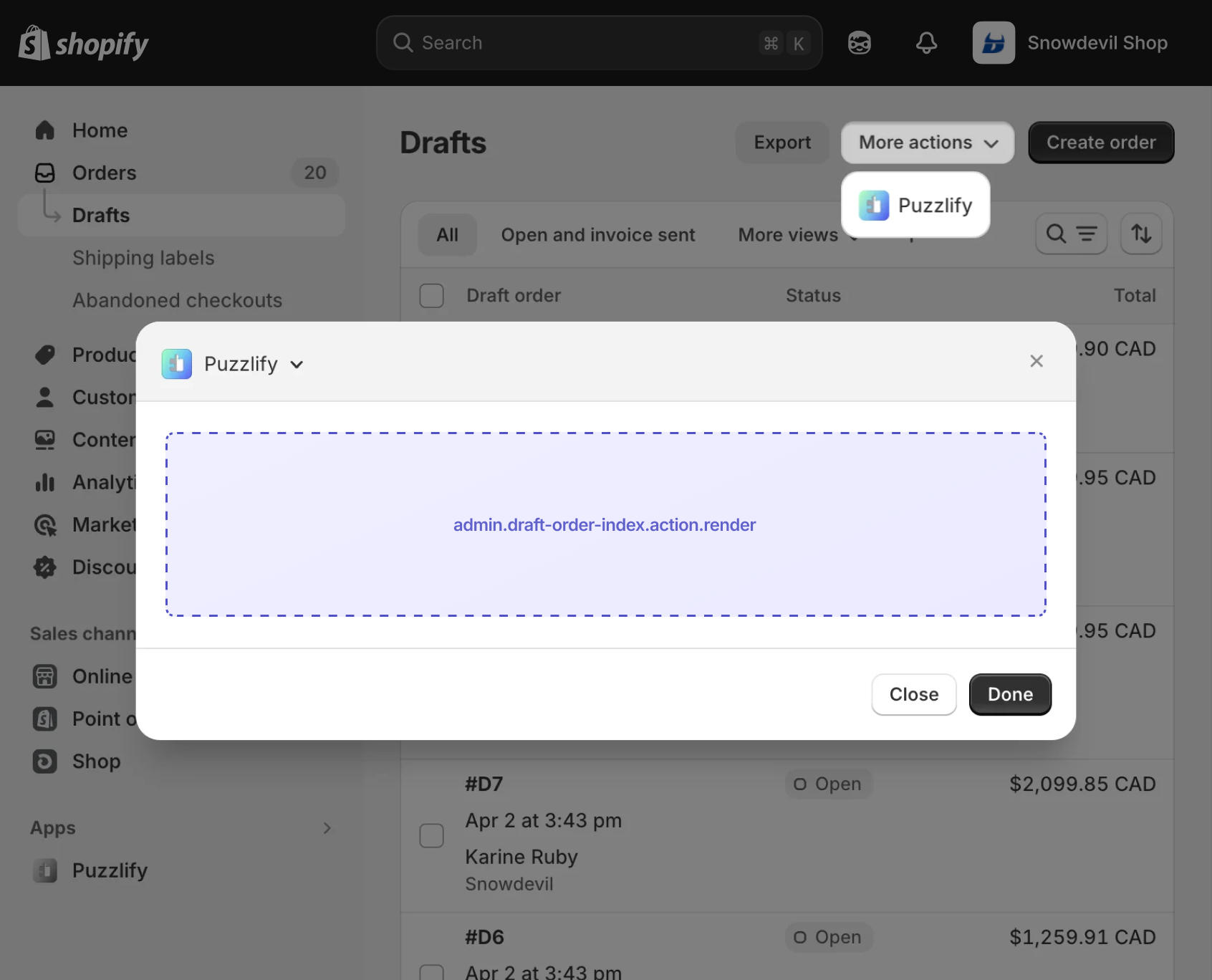
Task: Click the Create order button
Action: coord(1101,143)
